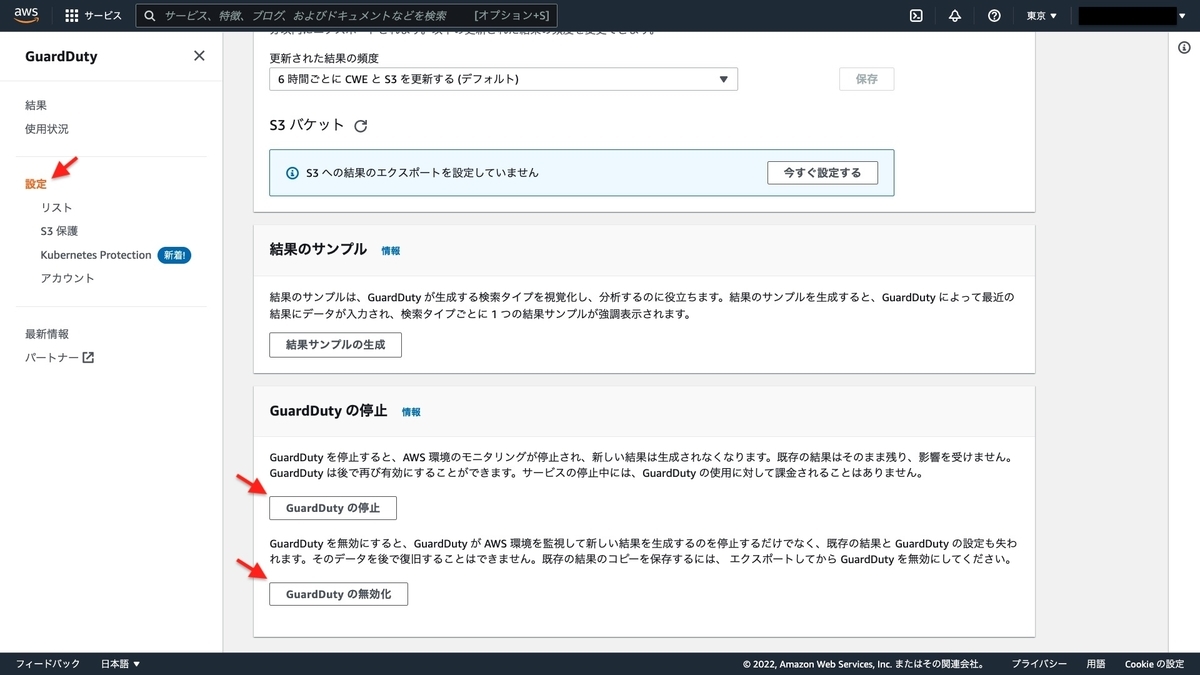This screenshot has width=1200, height=675.
Task: Refresh the S3 バケット section
Action: 361,125
